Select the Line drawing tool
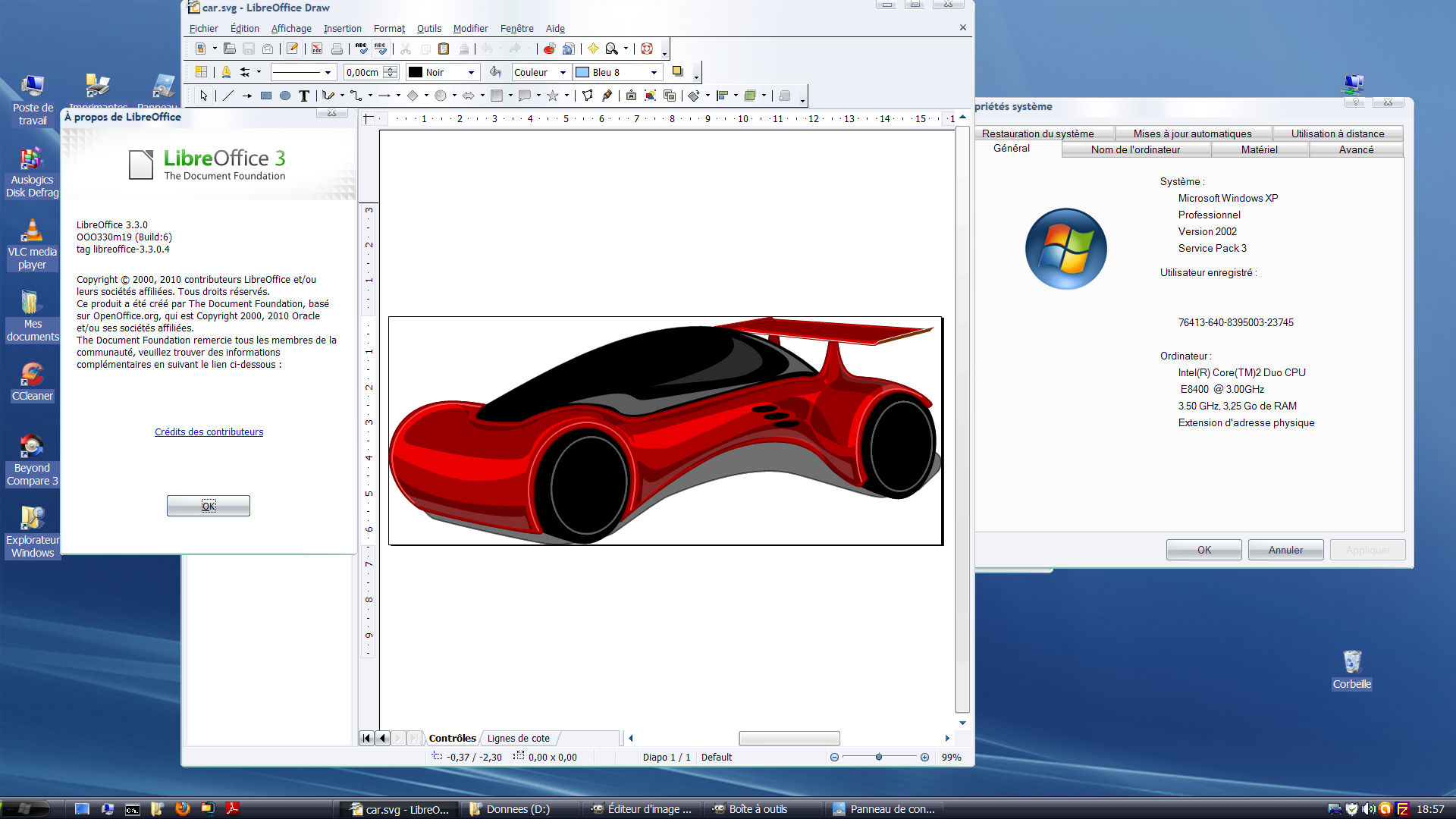1456x819 pixels. [228, 96]
